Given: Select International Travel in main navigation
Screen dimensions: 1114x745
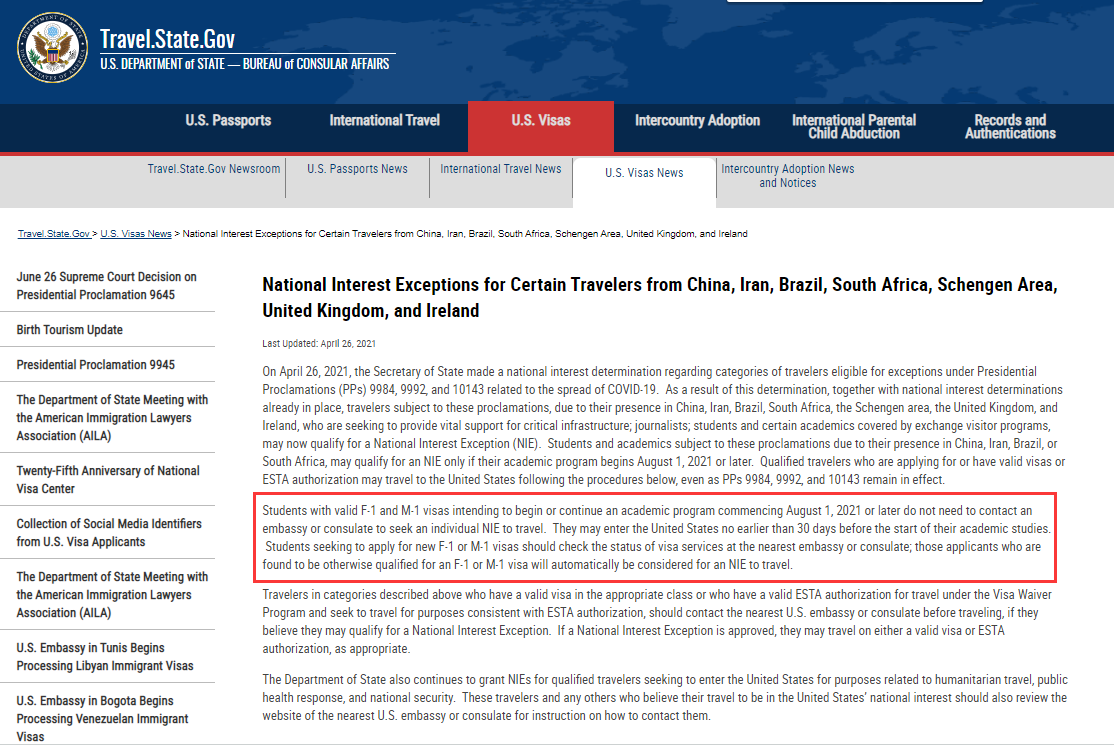Looking at the screenshot, I should coord(384,120).
